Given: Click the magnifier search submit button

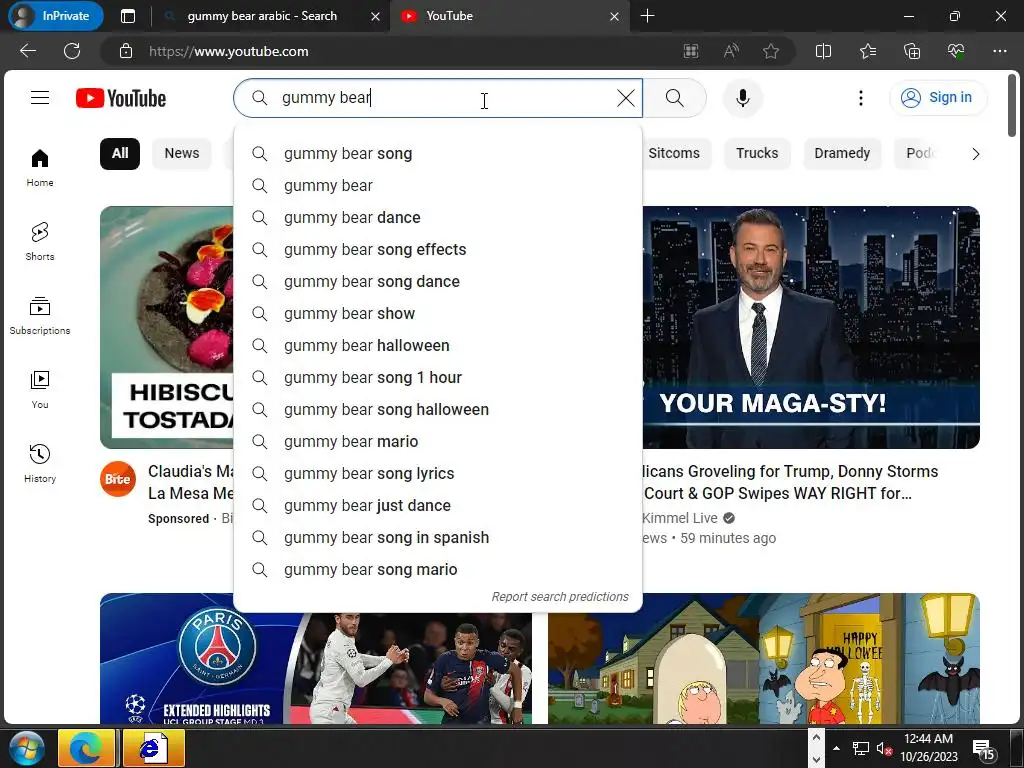Looking at the screenshot, I should coord(675,98).
